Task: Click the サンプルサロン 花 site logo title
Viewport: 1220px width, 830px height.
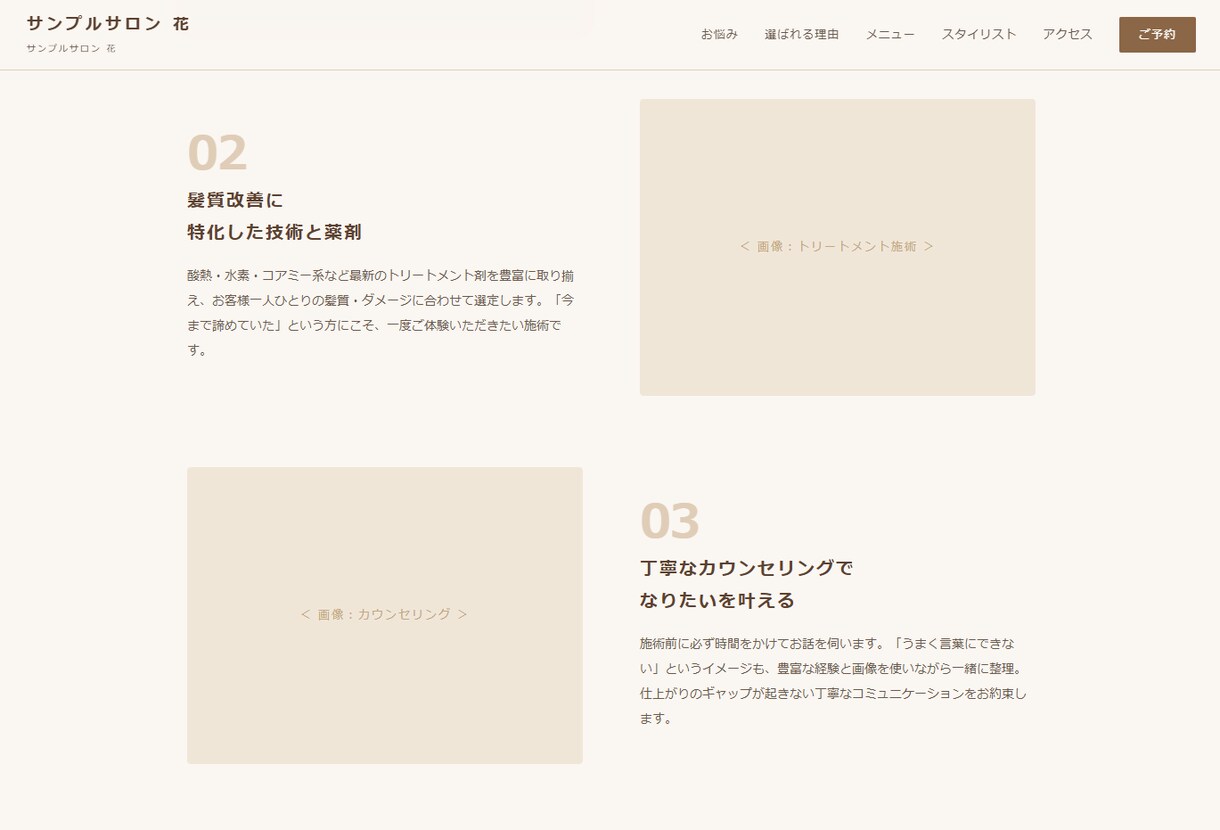Action: 108,23
